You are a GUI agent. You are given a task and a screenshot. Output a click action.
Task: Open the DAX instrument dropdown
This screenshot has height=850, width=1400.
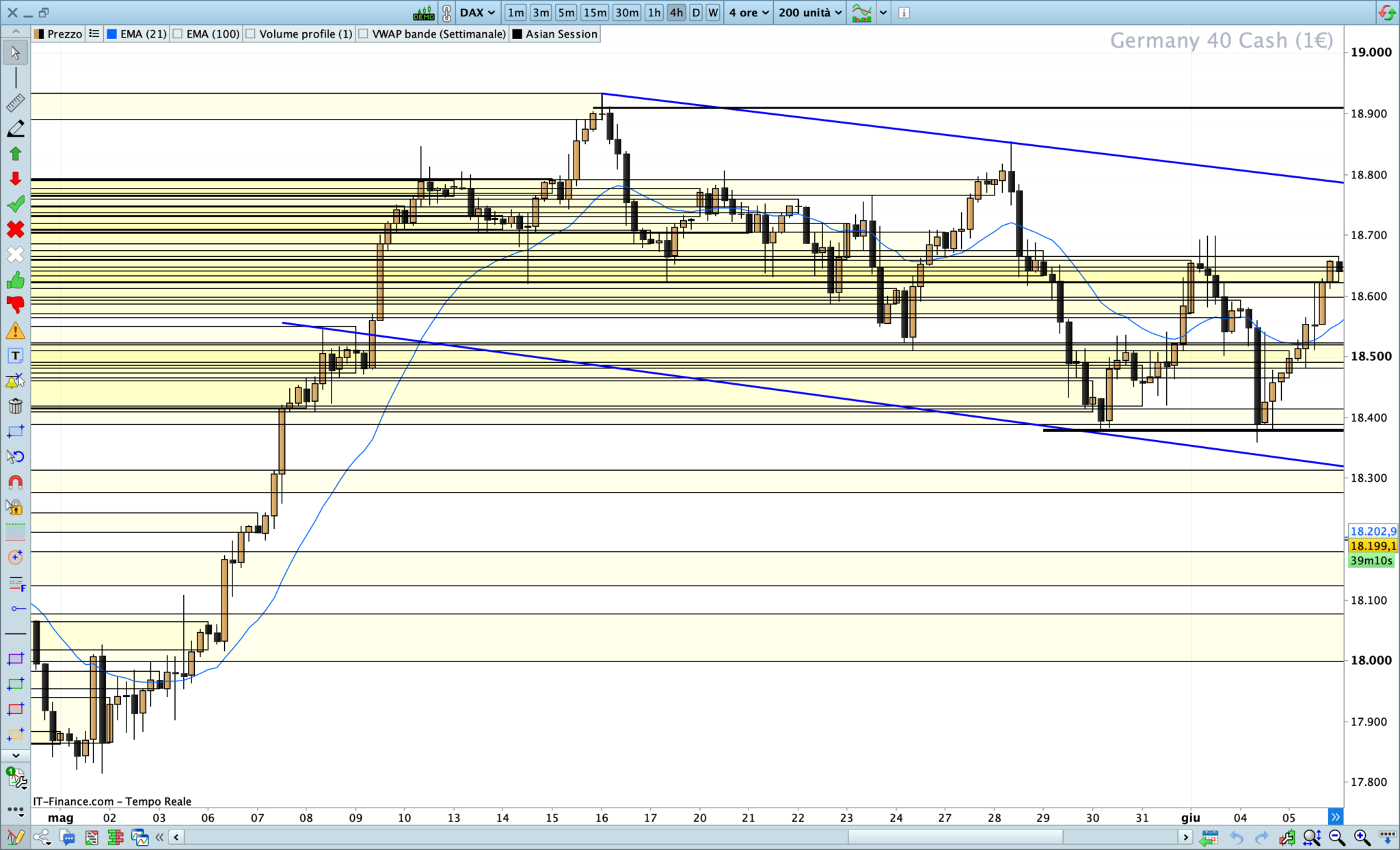477,12
